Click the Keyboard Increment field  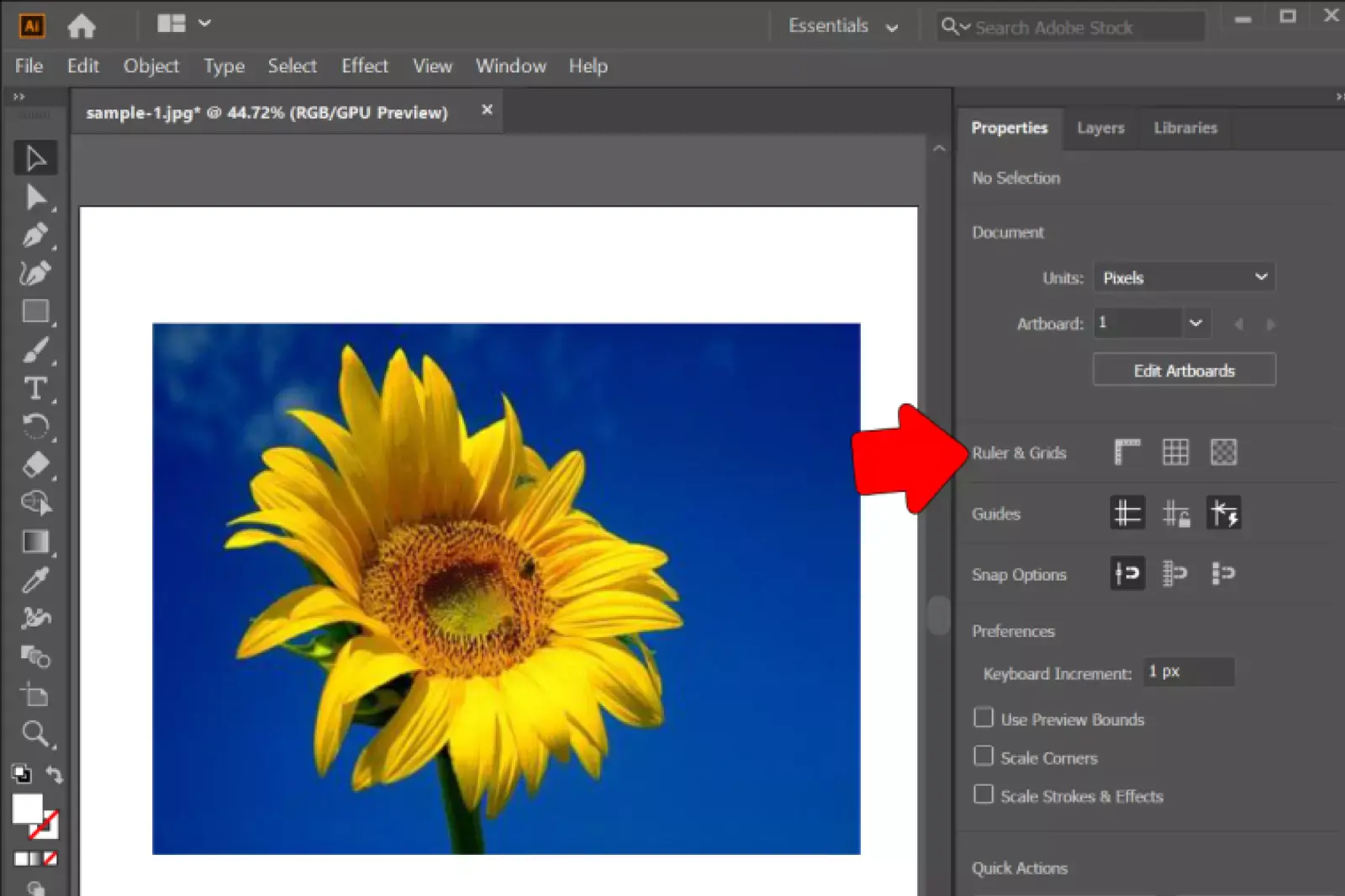(x=1189, y=672)
